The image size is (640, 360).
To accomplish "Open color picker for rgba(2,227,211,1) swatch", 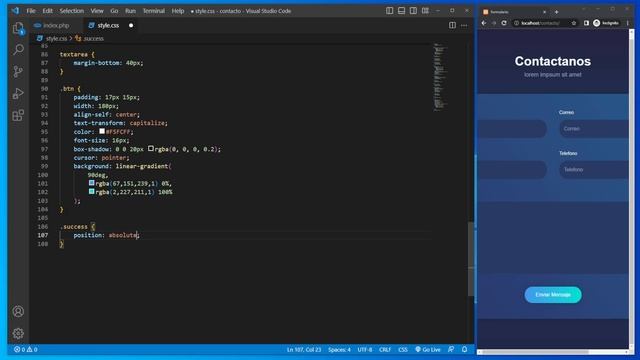I will pos(91,191).
